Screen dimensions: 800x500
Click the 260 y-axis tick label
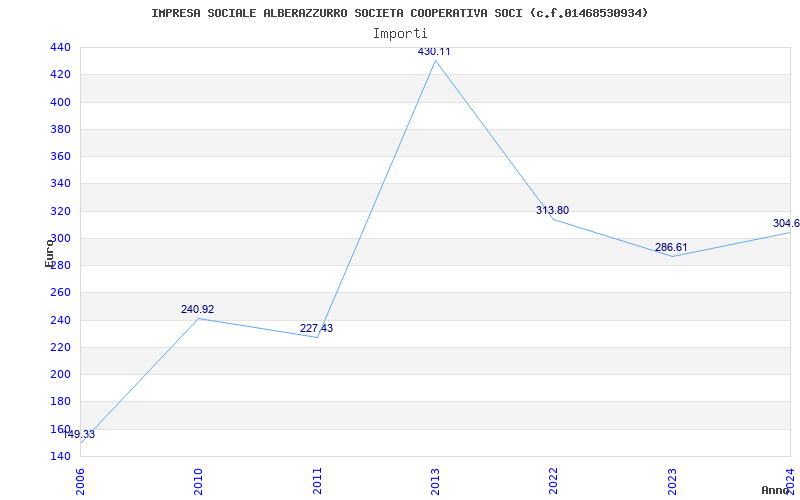click(60, 293)
